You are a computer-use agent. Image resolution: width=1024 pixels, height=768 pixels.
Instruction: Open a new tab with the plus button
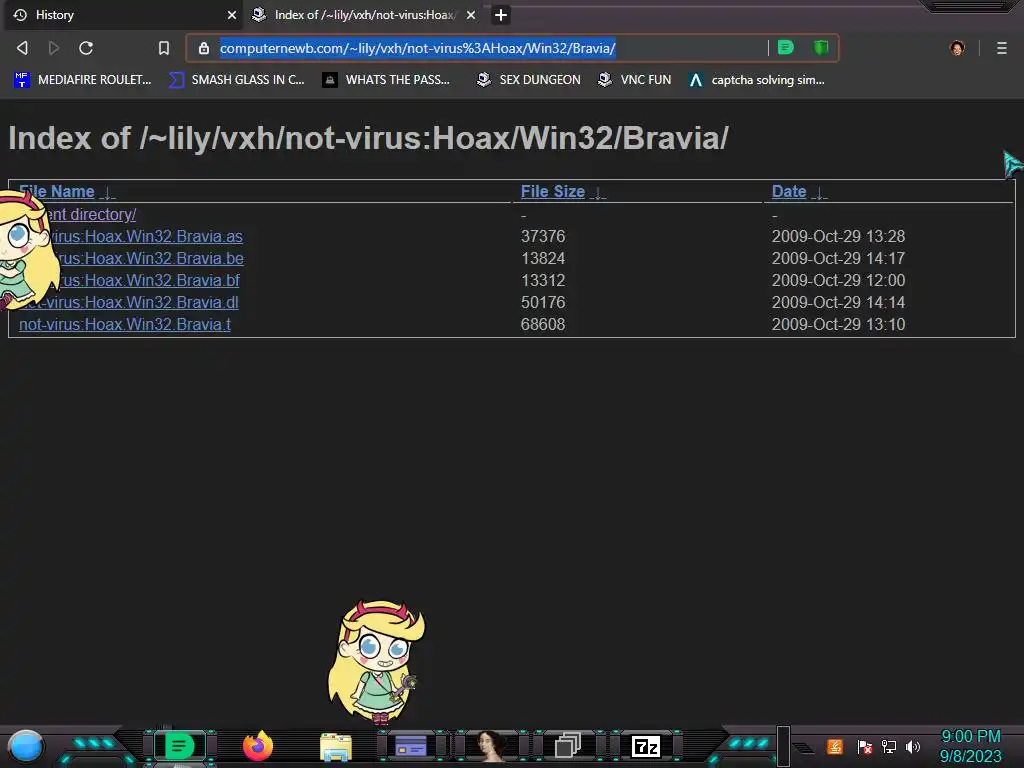tap(501, 15)
